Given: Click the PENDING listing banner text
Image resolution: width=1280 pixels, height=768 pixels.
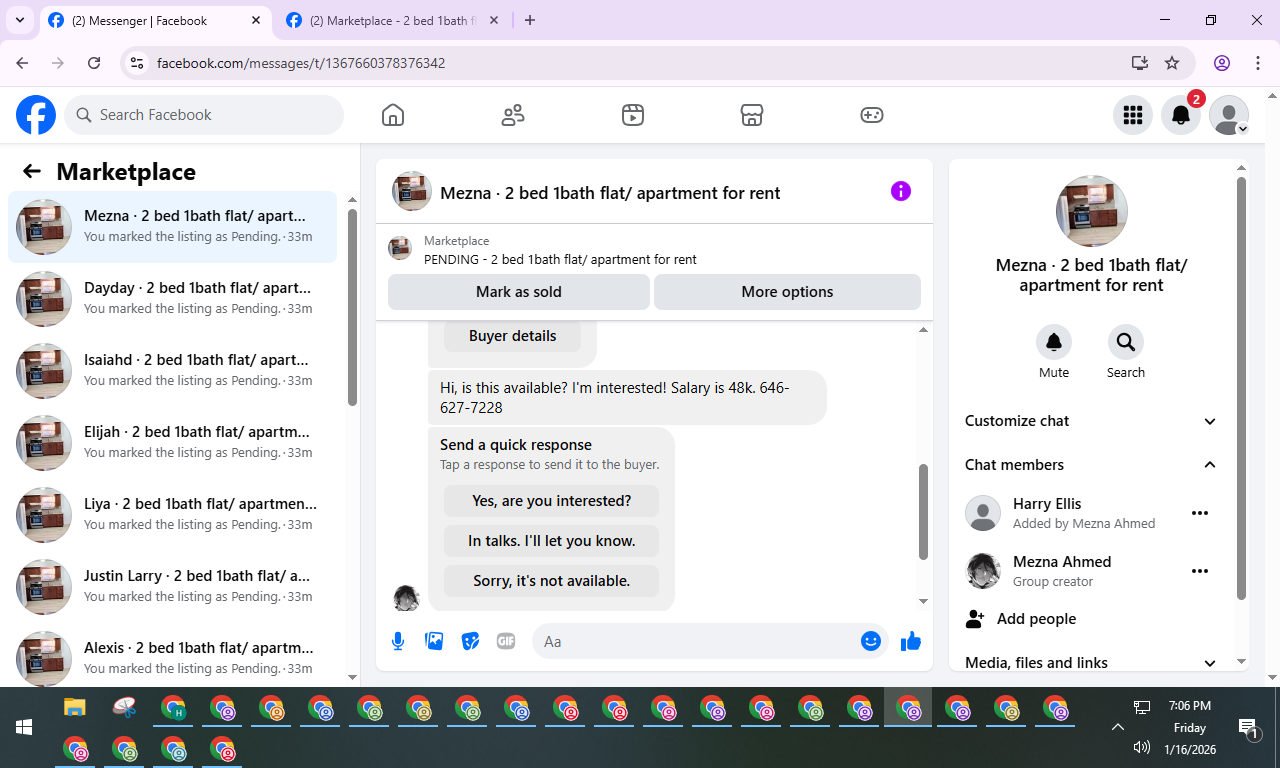Looking at the screenshot, I should [560, 259].
